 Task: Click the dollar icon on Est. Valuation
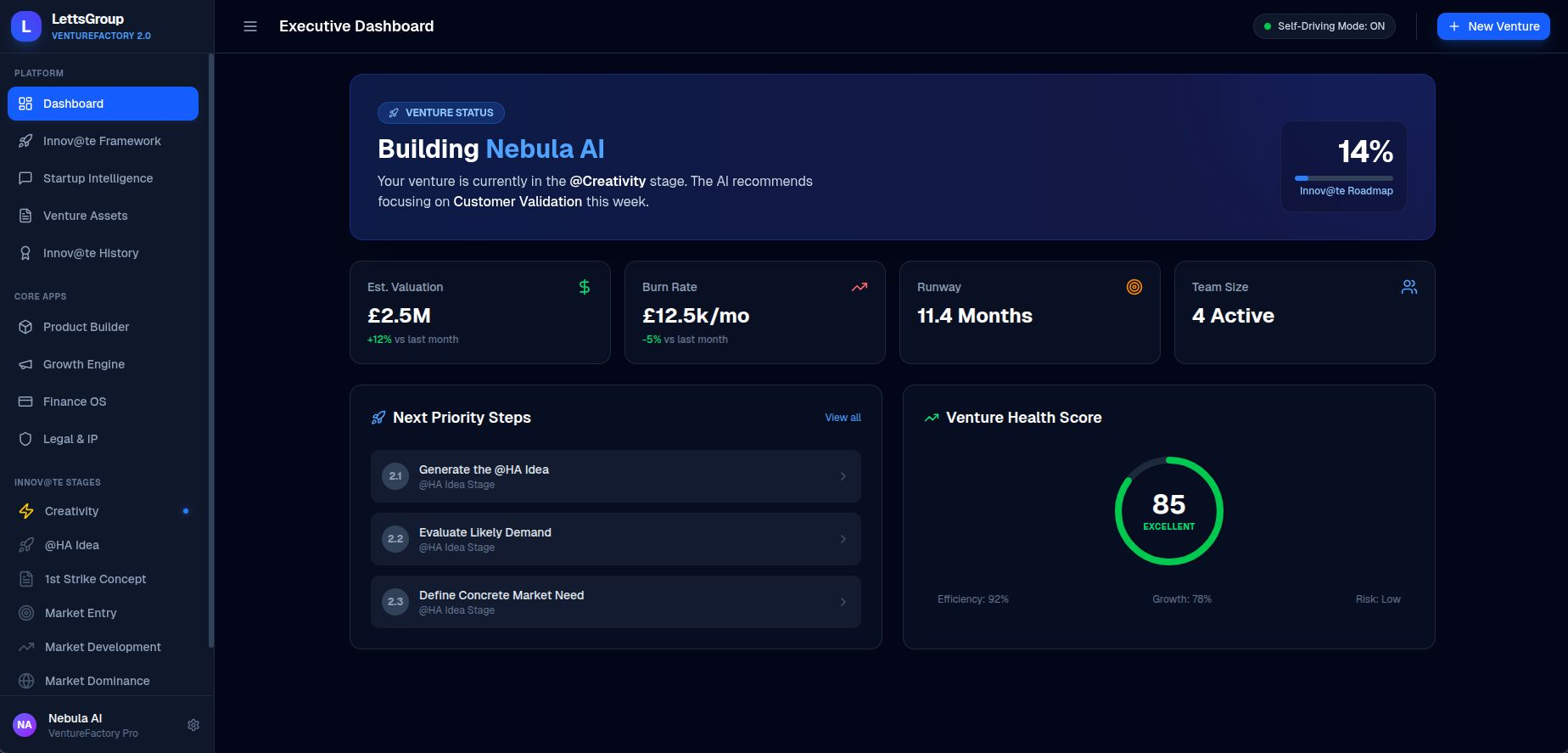pyautogui.click(x=585, y=287)
